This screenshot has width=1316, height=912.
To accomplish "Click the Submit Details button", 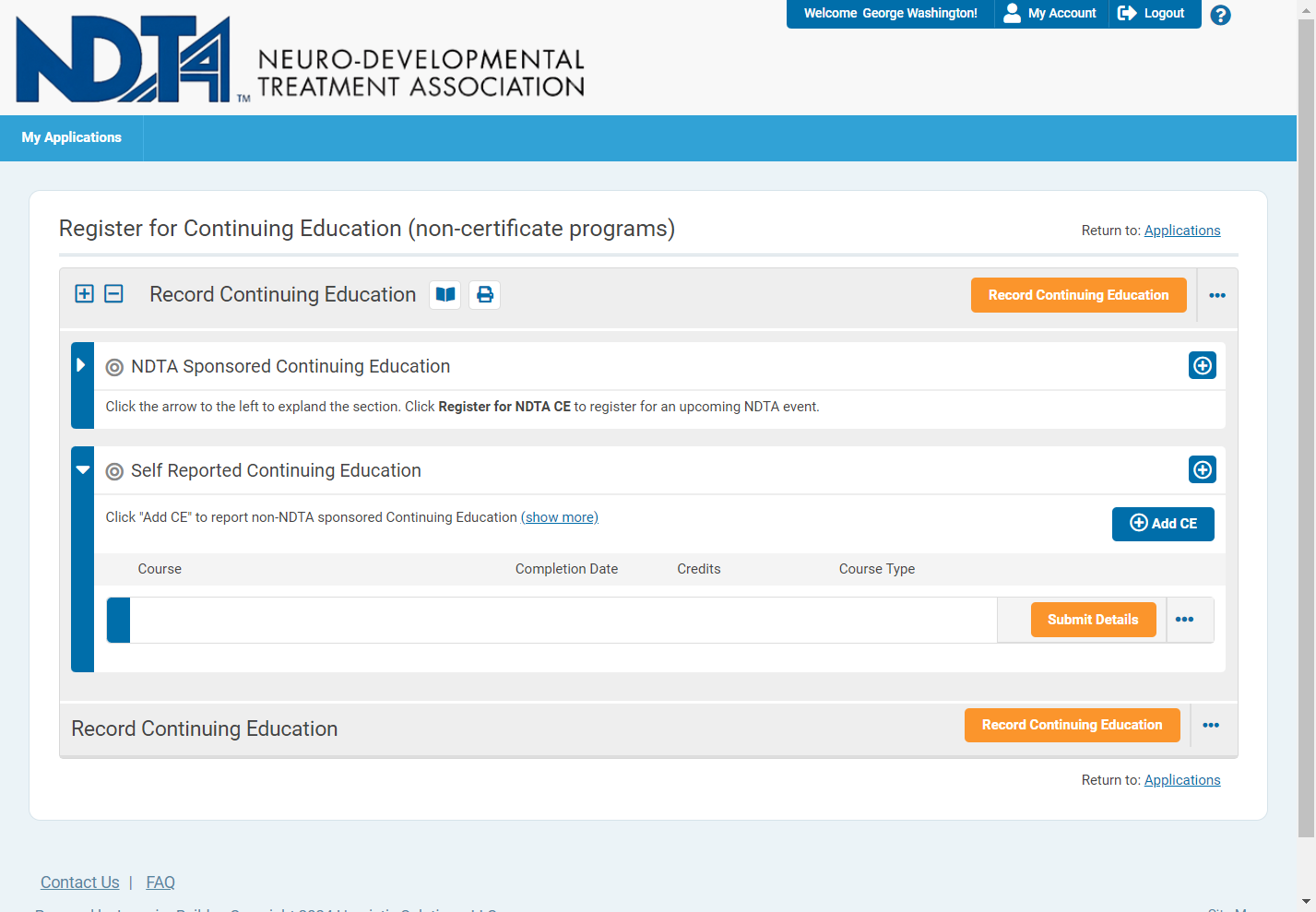I will tap(1093, 620).
